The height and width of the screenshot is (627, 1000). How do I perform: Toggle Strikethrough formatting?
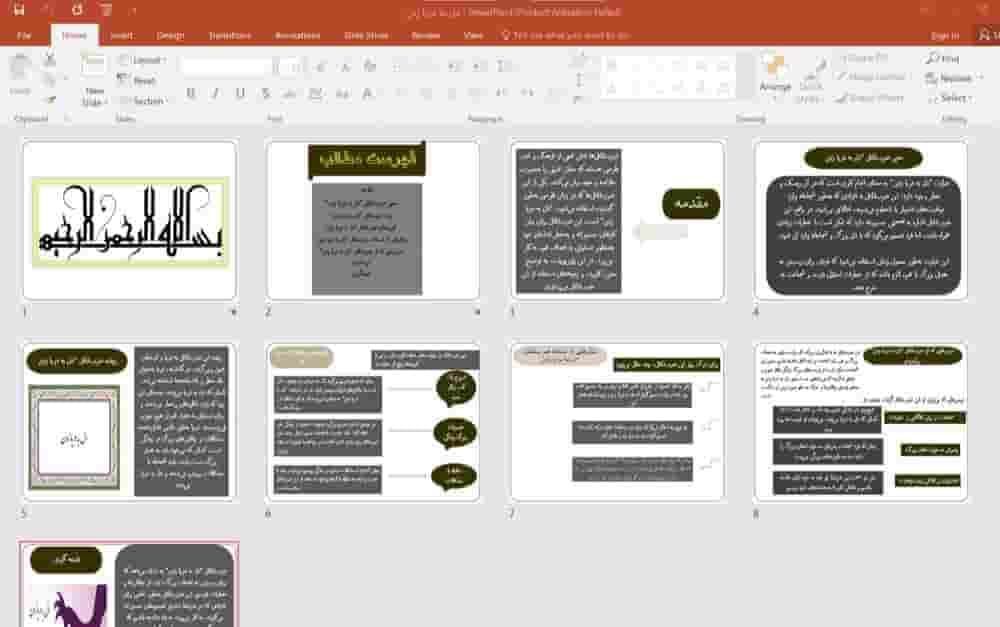[x=290, y=94]
